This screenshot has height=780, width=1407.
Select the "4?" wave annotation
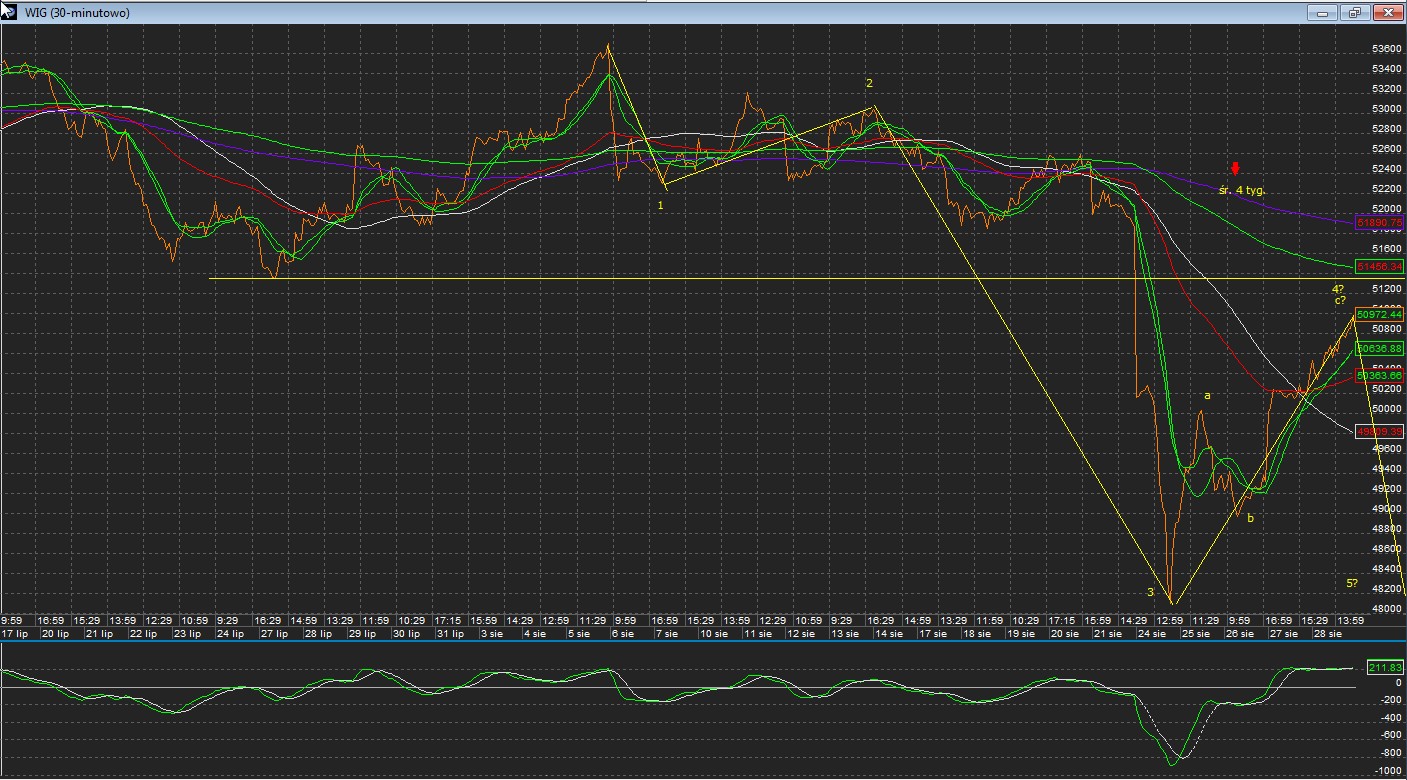pos(1338,289)
